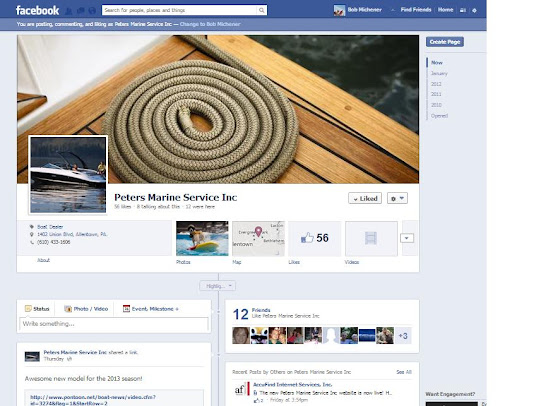Screen dimensions: 541x406
Task: Jump to Opened on the timeline
Action: [x=439, y=116]
